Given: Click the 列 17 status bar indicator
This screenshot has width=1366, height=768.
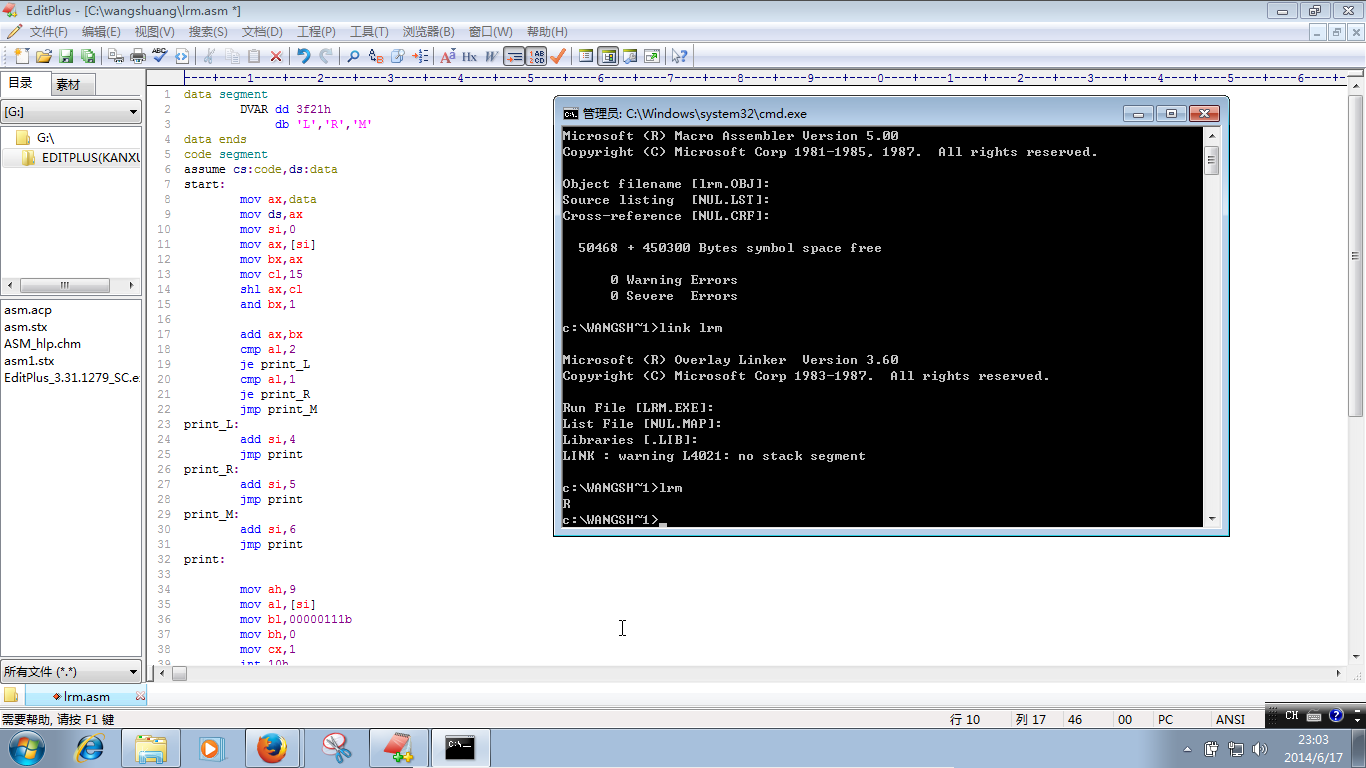Looking at the screenshot, I should (1031, 720).
